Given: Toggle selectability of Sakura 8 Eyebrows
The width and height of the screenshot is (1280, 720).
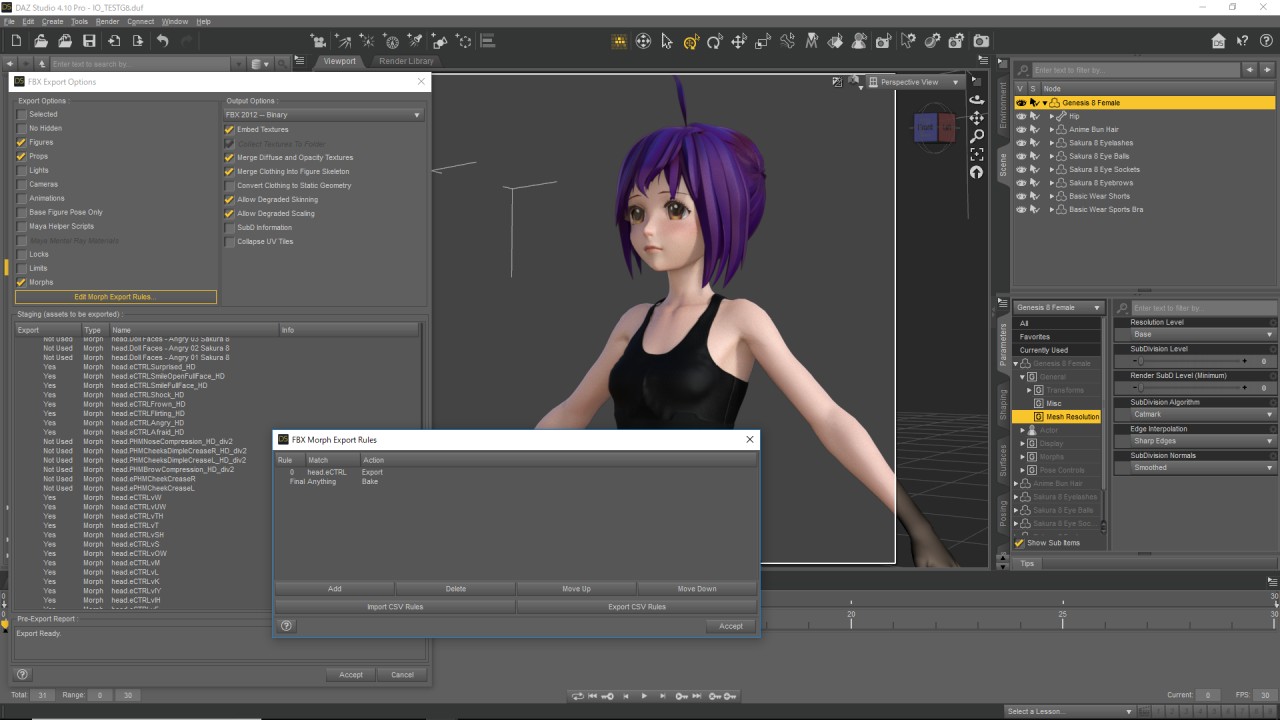Looking at the screenshot, I should point(1035,183).
